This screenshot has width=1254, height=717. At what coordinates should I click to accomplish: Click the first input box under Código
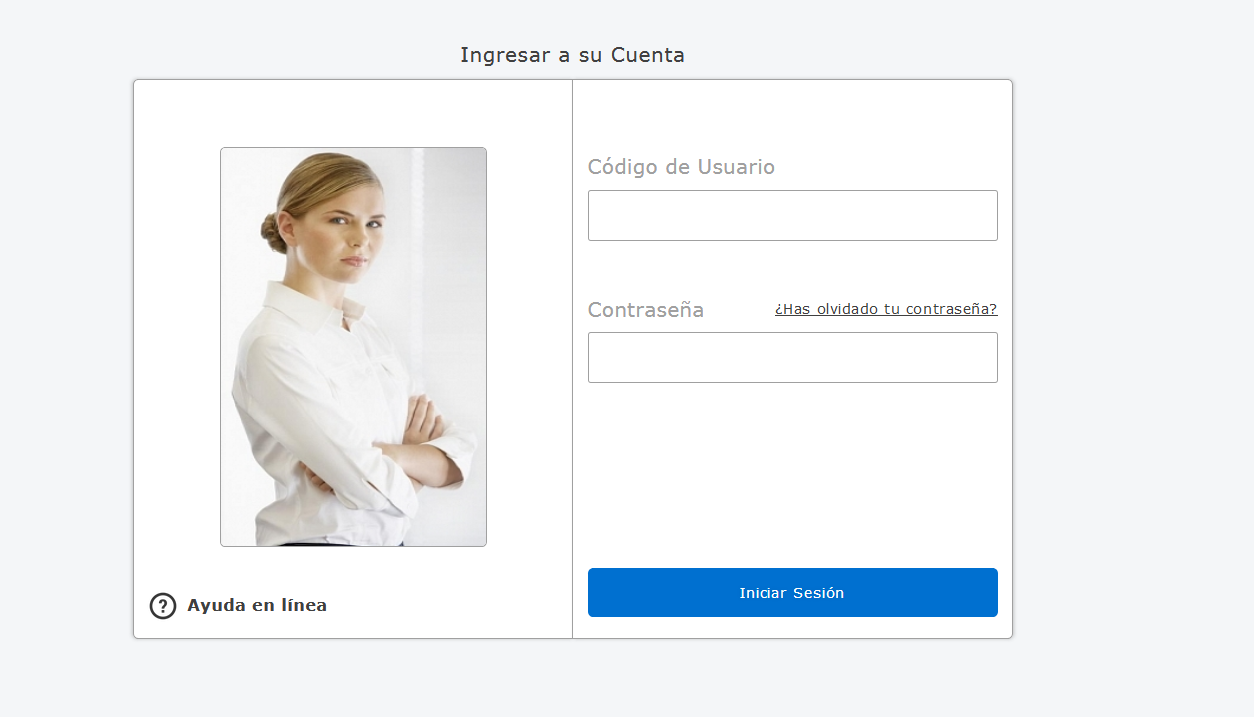click(792, 215)
